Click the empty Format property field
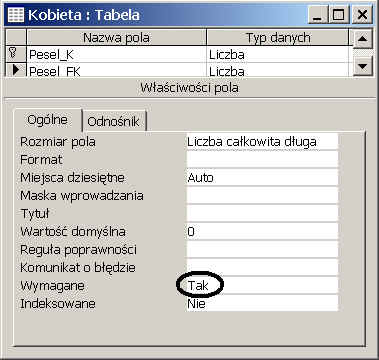This screenshot has height=360, width=379. pyautogui.click(x=262, y=159)
